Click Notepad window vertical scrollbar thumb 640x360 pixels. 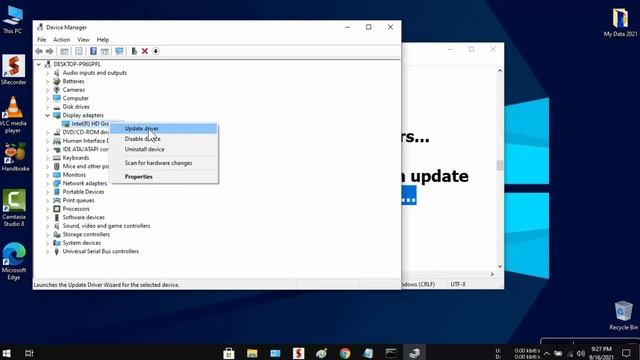click(x=500, y=165)
